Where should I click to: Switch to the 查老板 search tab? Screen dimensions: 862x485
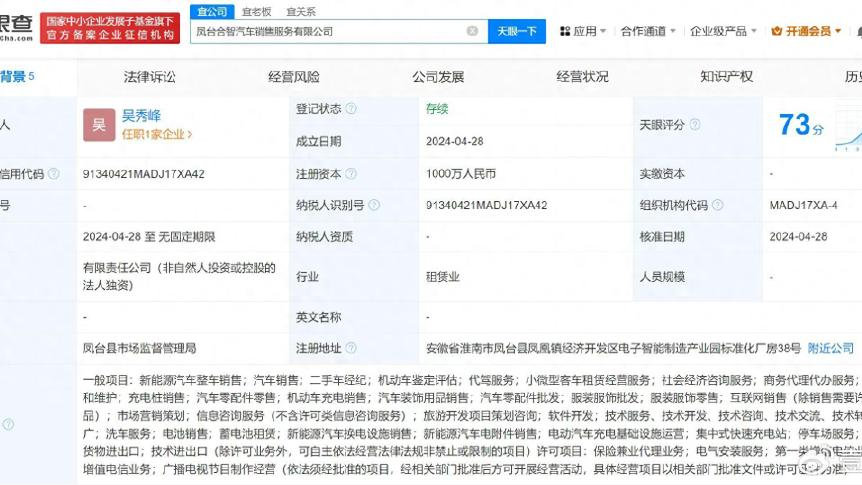click(x=257, y=12)
